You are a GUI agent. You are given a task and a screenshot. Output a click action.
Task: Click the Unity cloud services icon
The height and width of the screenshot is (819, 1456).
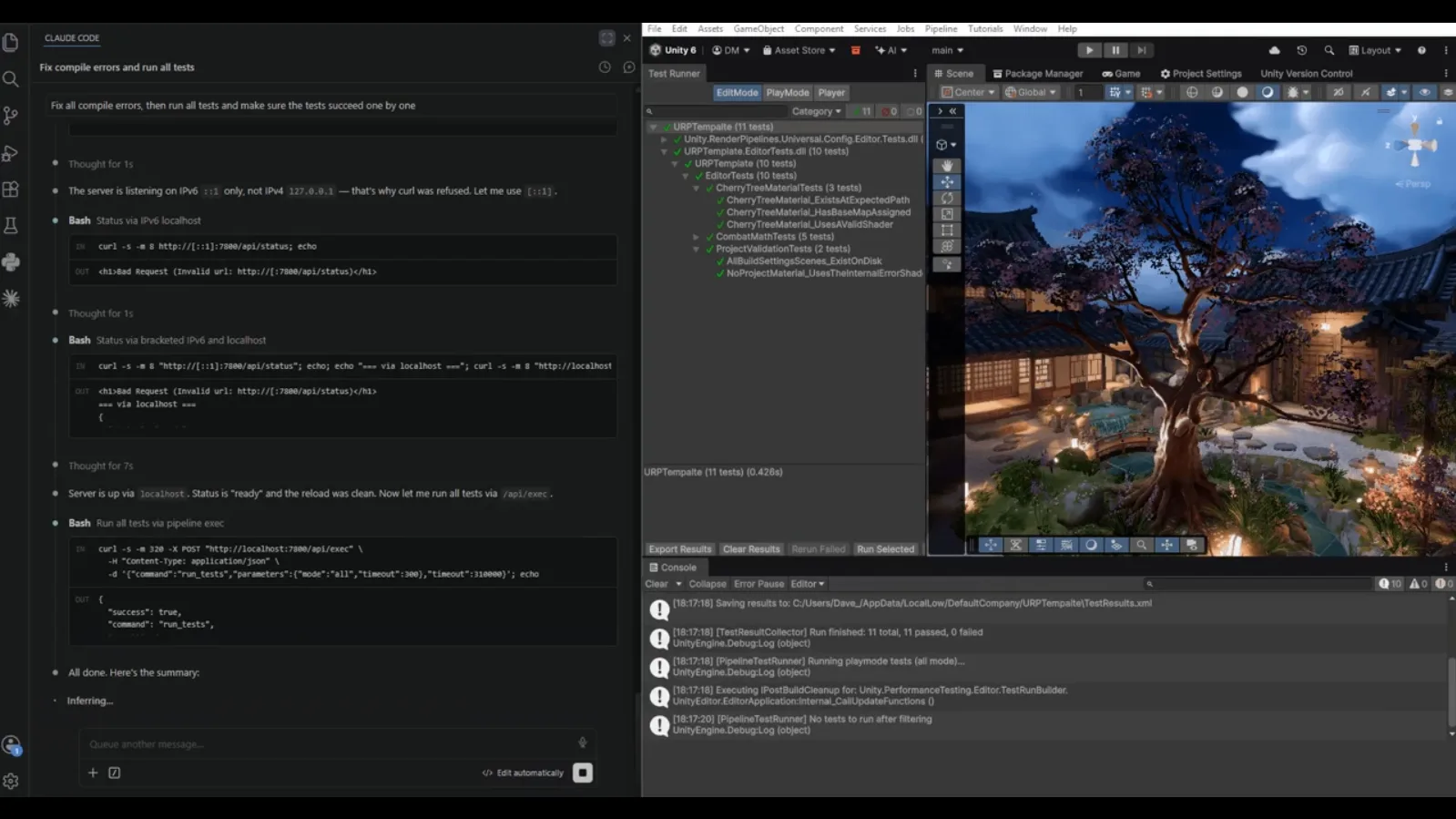pos(1274,50)
